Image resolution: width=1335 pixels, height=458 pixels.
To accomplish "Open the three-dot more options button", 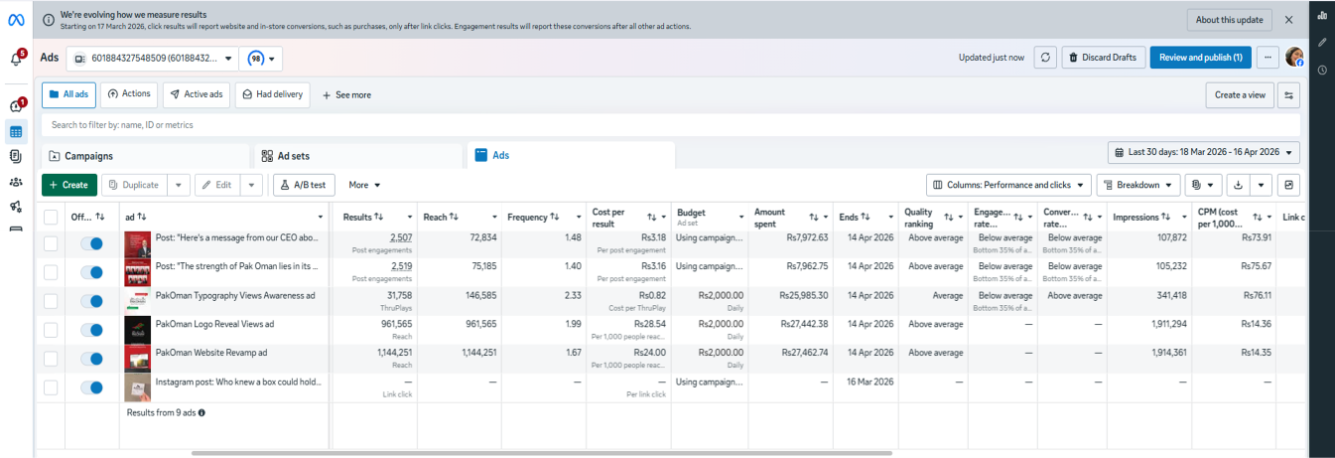I will (x=1269, y=58).
